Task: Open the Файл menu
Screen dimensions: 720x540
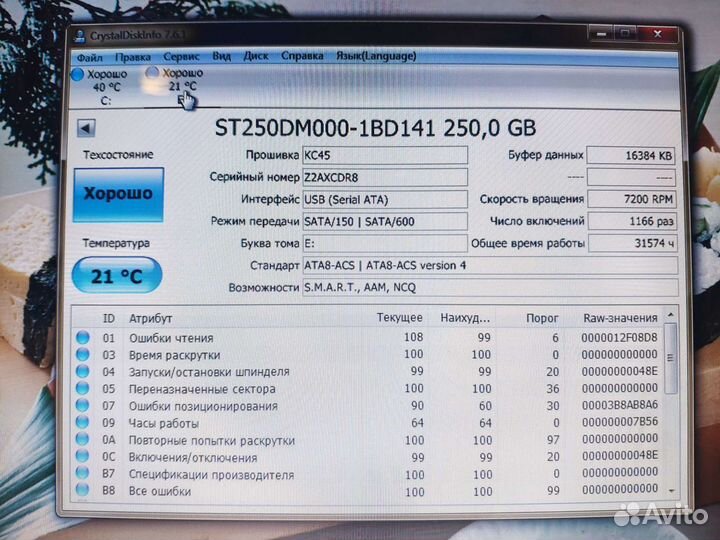Action: click(90, 57)
